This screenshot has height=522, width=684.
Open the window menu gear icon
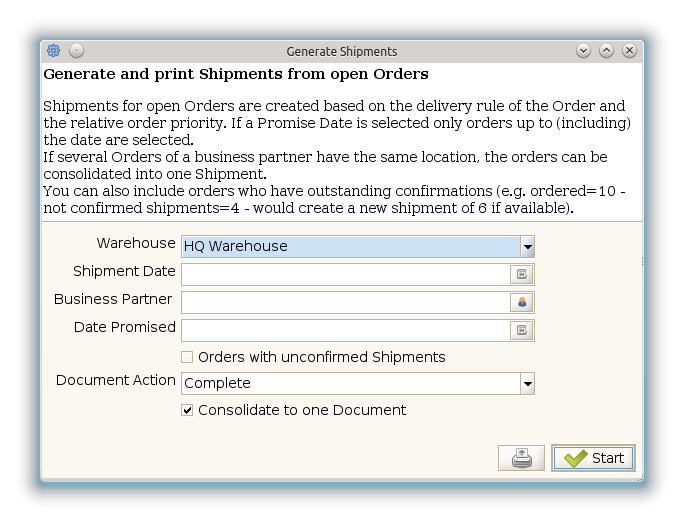54,51
